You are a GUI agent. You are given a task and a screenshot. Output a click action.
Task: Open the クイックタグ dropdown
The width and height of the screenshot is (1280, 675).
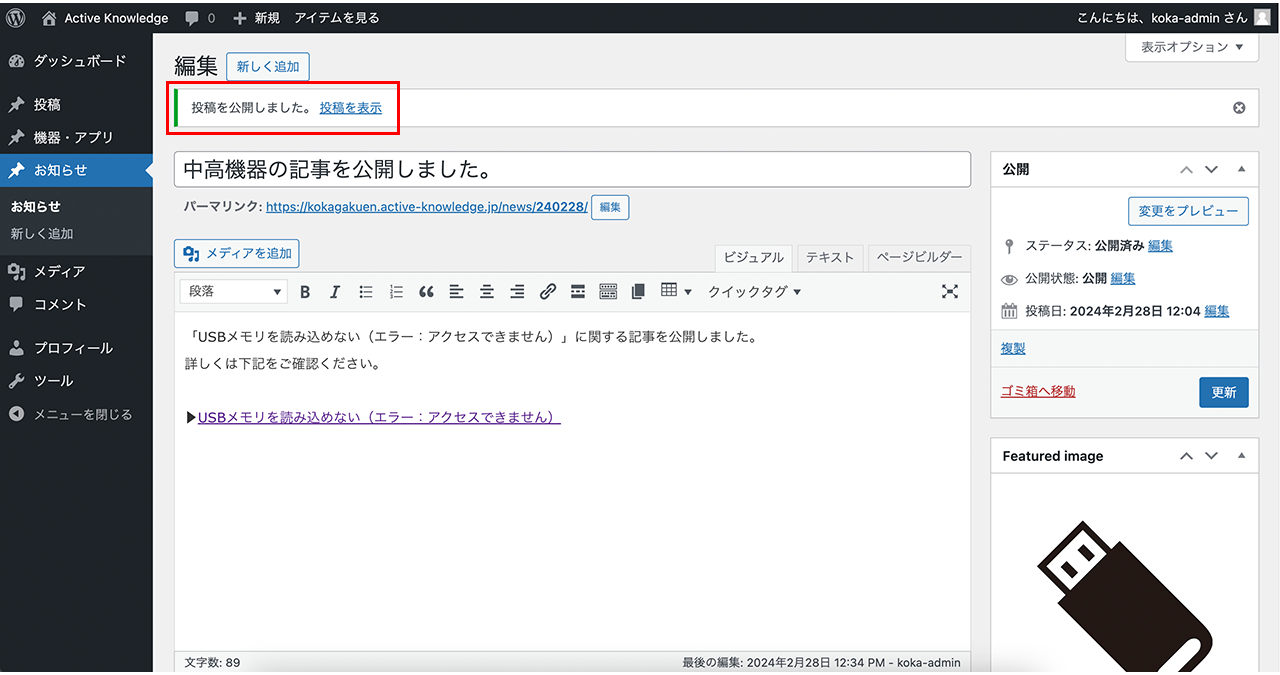(755, 292)
